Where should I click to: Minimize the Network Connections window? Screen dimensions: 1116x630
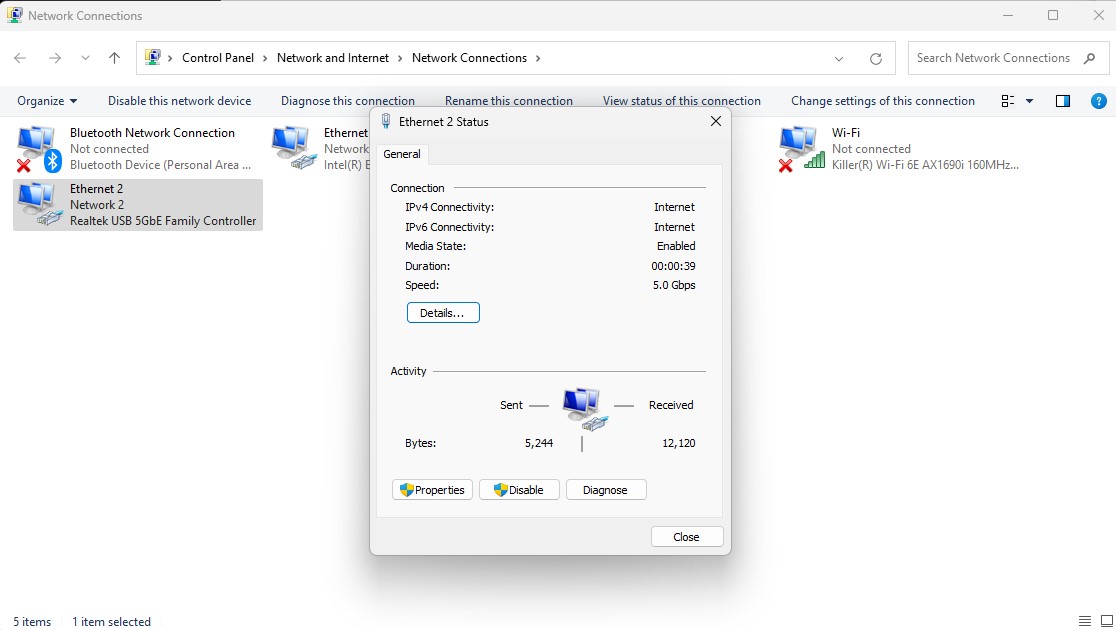pyautogui.click(x=1008, y=15)
